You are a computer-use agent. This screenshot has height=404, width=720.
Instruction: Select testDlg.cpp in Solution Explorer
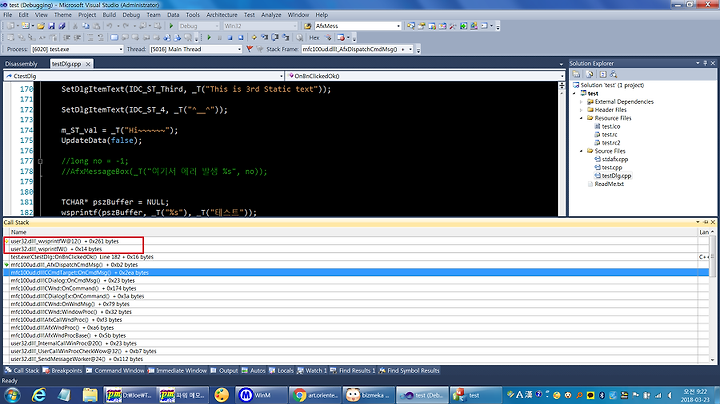click(x=616, y=176)
